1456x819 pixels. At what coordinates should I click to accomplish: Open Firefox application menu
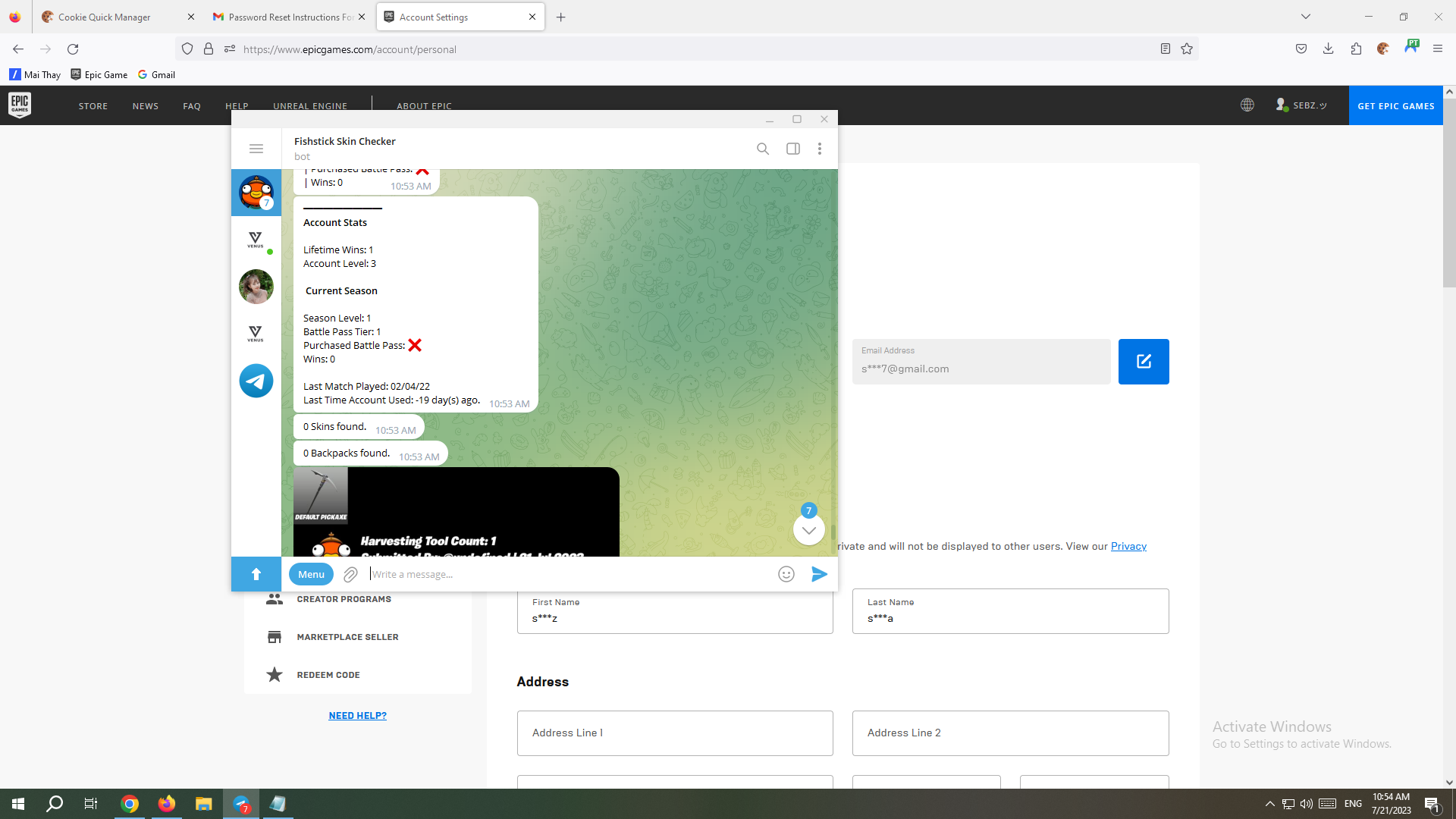[x=1438, y=49]
